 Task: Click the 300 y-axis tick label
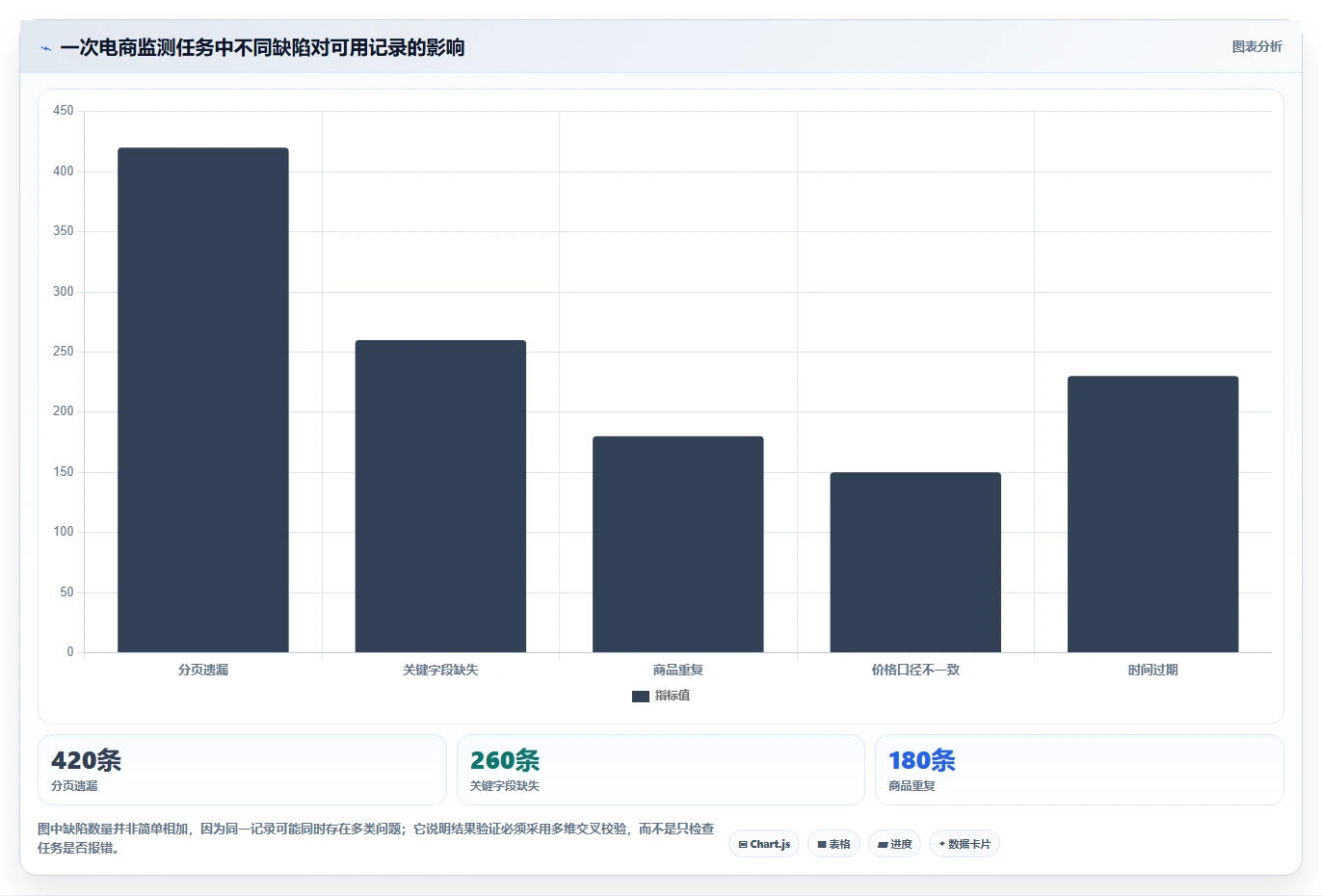pyautogui.click(x=63, y=292)
